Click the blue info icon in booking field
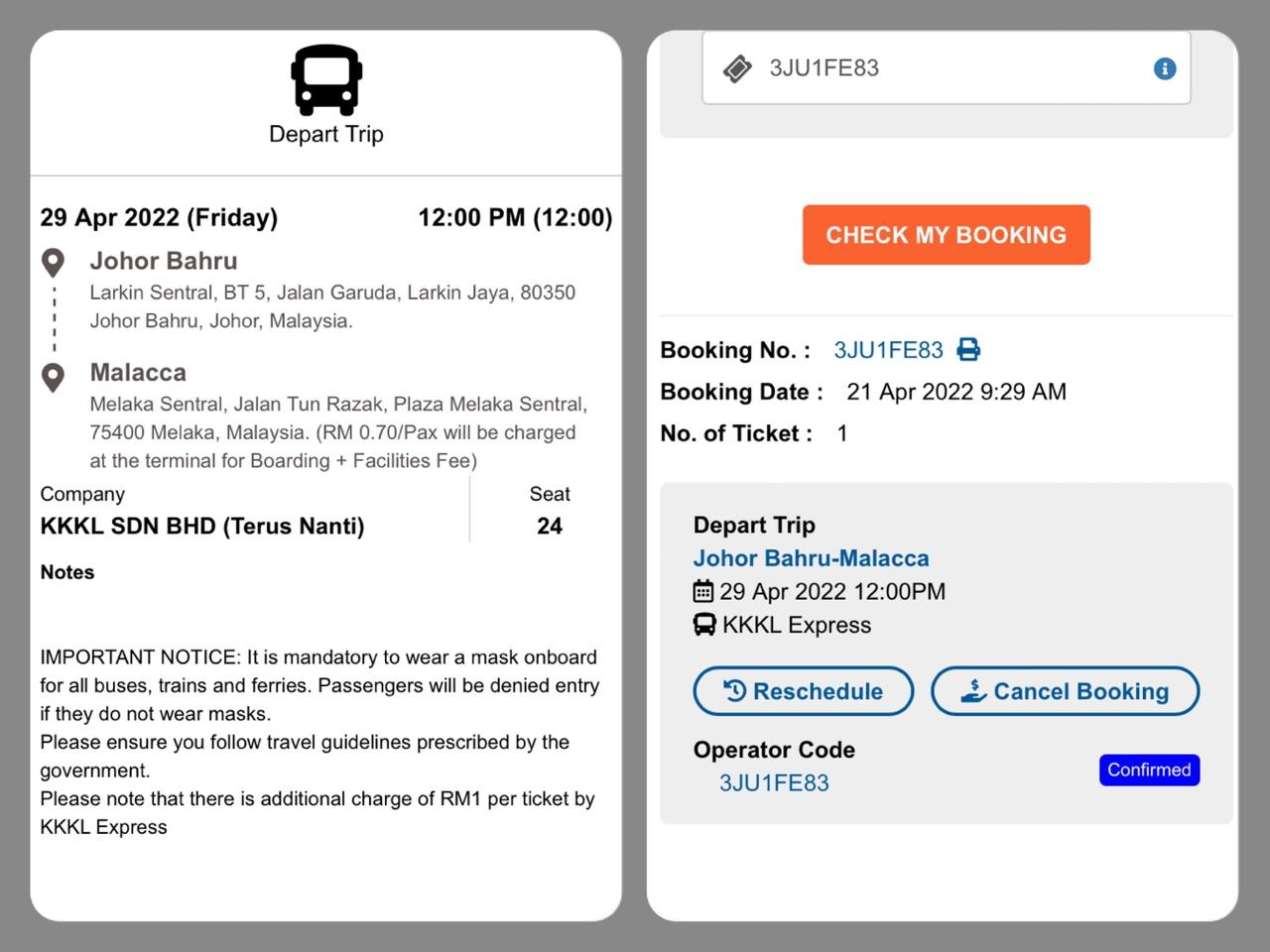The image size is (1270, 952). point(1165,68)
